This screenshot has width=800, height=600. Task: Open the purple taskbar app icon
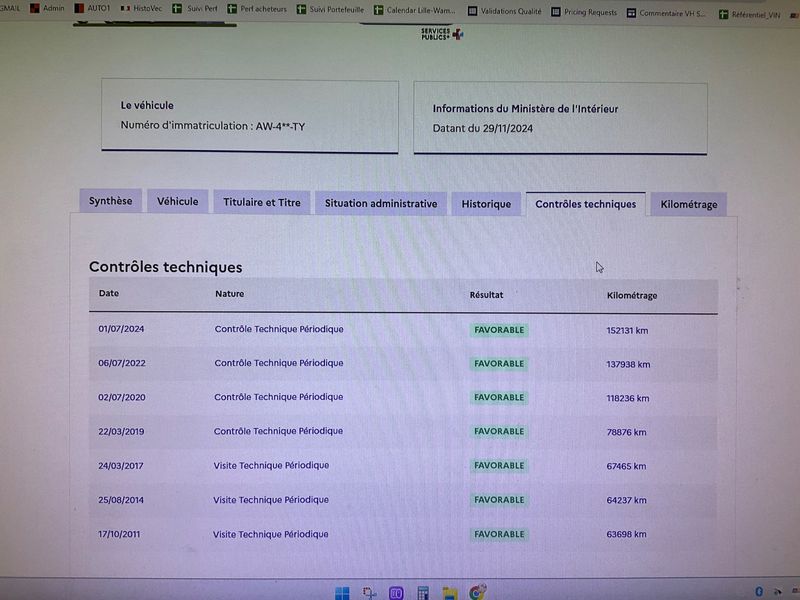click(x=396, y=593)
